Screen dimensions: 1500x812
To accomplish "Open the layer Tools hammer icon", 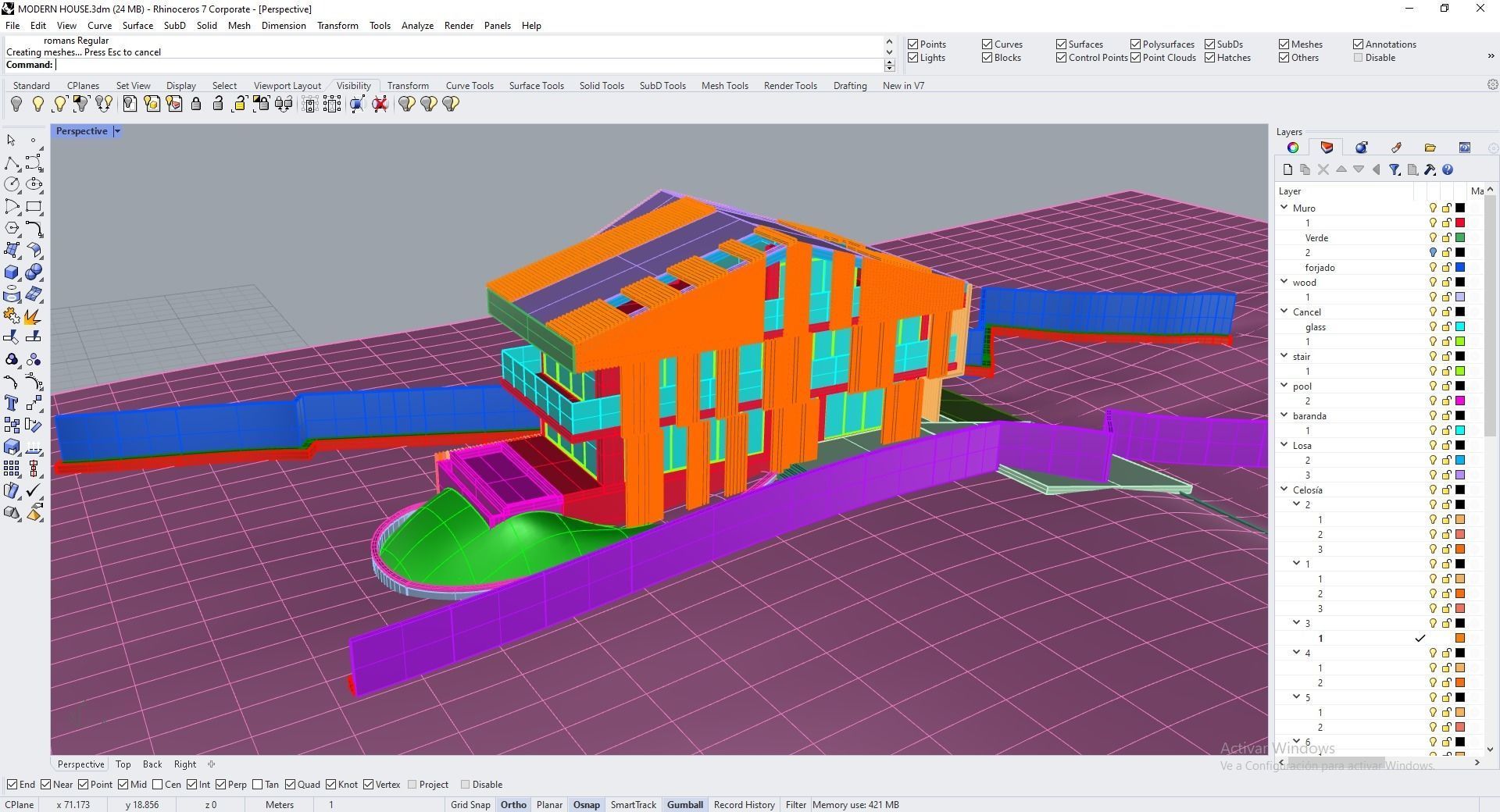I will (x=1430, y=169).
